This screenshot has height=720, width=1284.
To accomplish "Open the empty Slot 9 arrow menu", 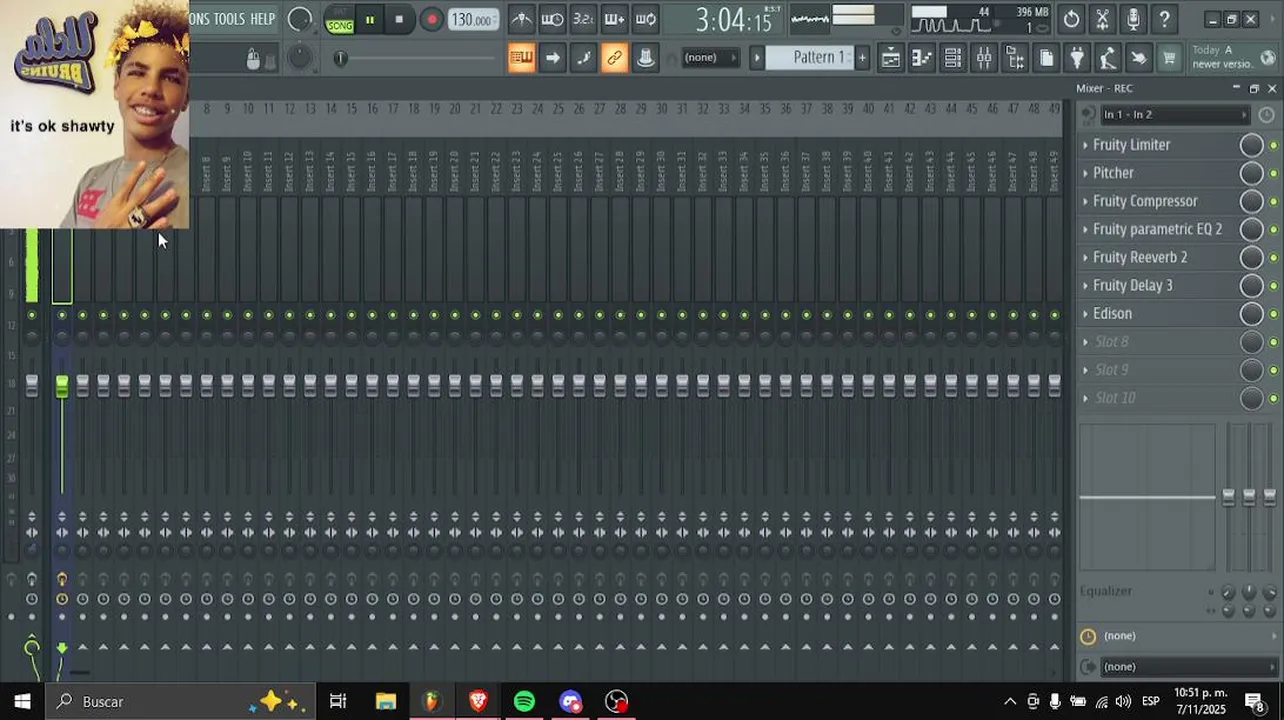I will [x=1085, y=370].
